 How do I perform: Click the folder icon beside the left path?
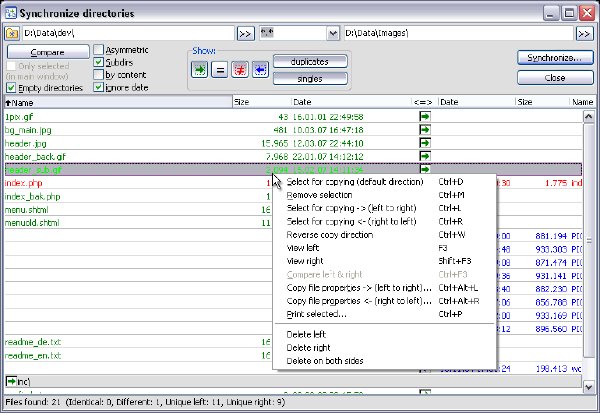point(12,33)
